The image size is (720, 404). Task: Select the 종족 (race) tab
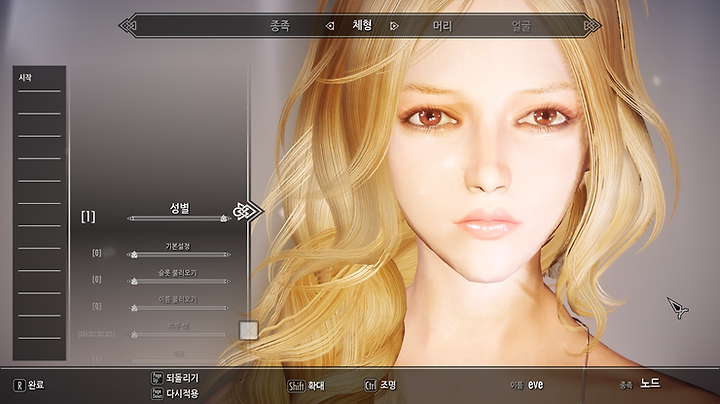(280, 26)
